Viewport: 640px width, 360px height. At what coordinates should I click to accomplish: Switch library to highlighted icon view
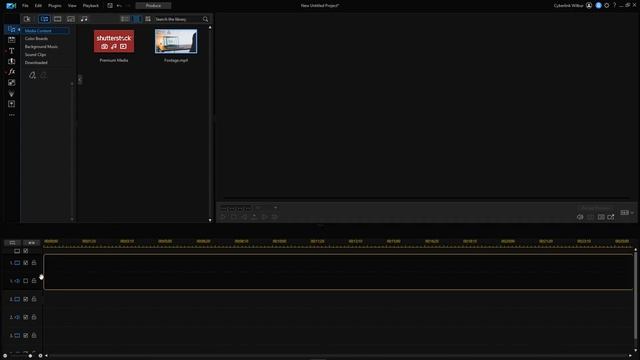click(137, 19)
